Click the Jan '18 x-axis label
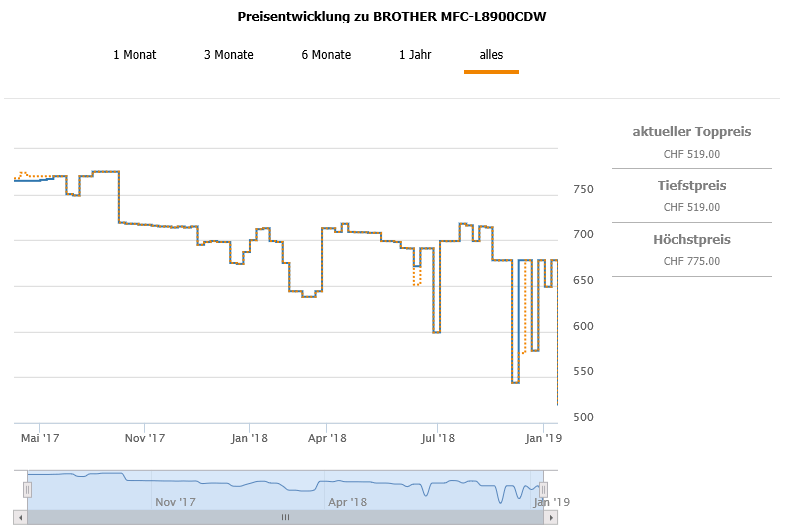785x531 pixels. (x=249, y=438)
